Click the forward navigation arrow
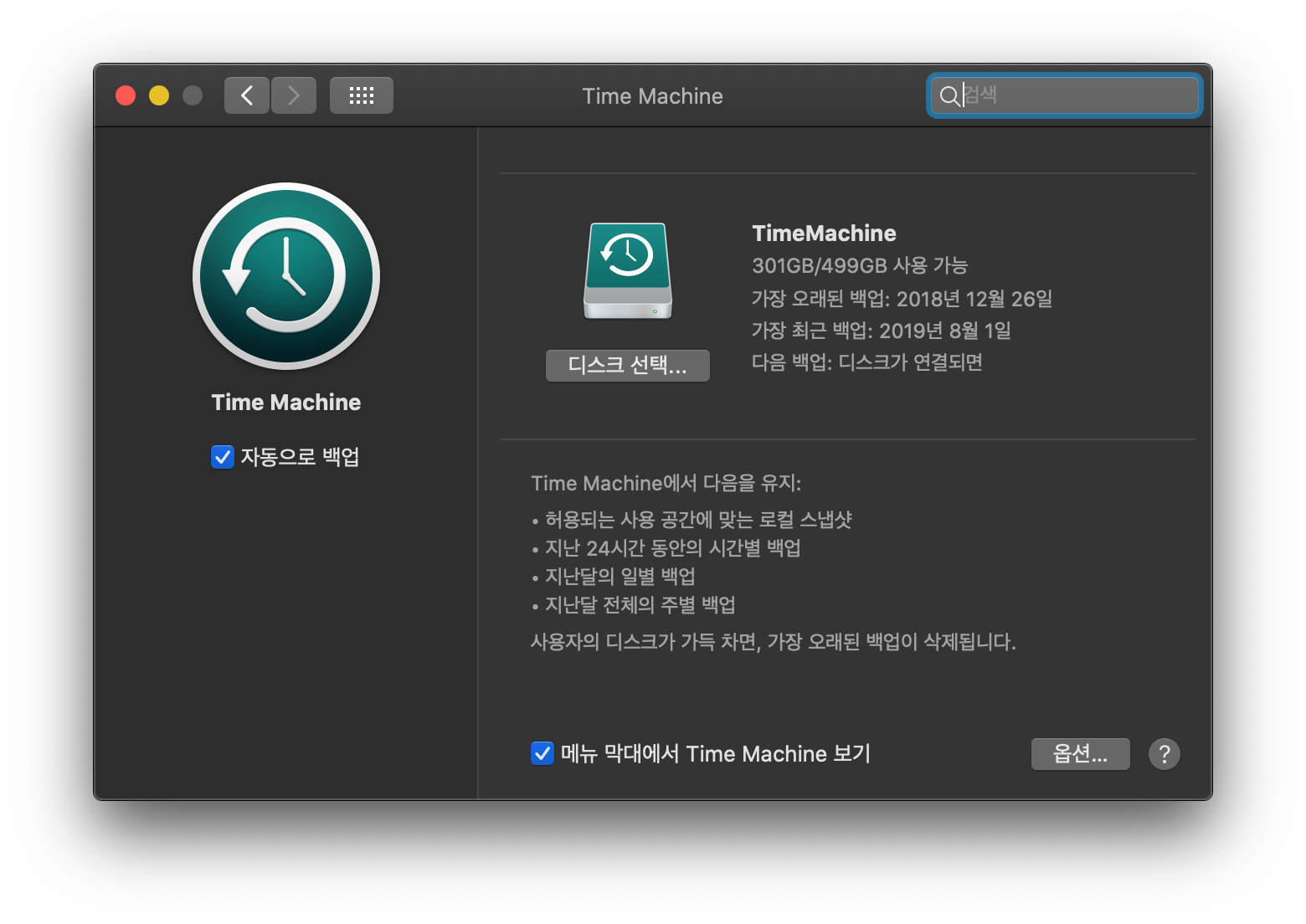This screenshot has height=924, width=1306. 294,95
